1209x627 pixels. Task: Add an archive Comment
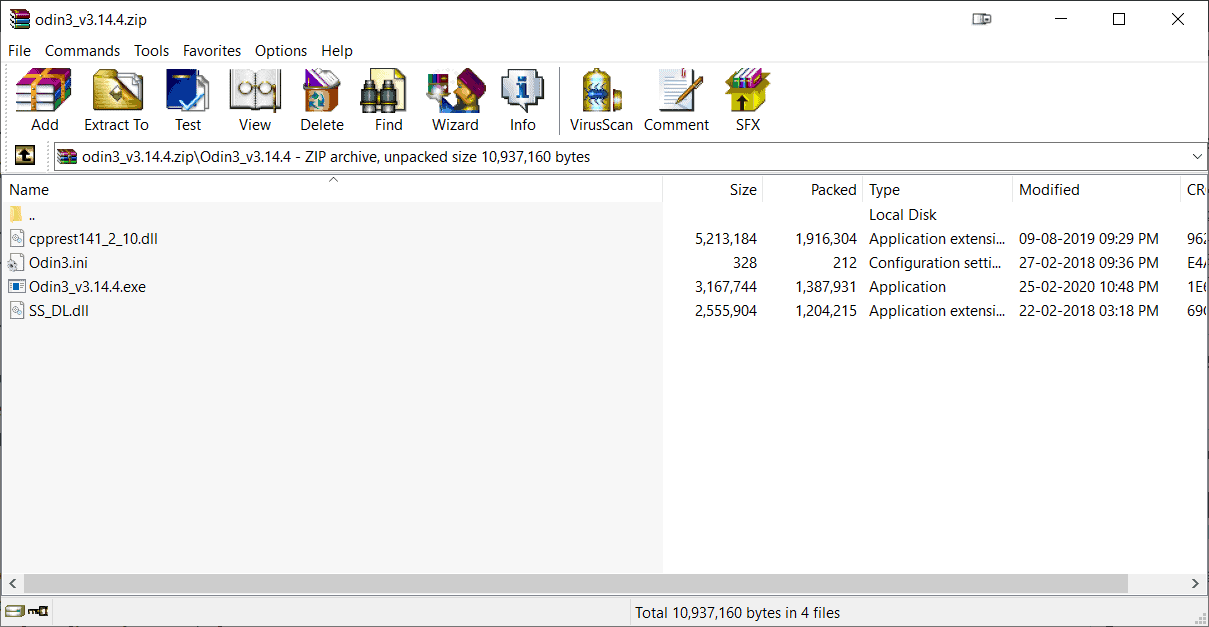tap(677, 101)
